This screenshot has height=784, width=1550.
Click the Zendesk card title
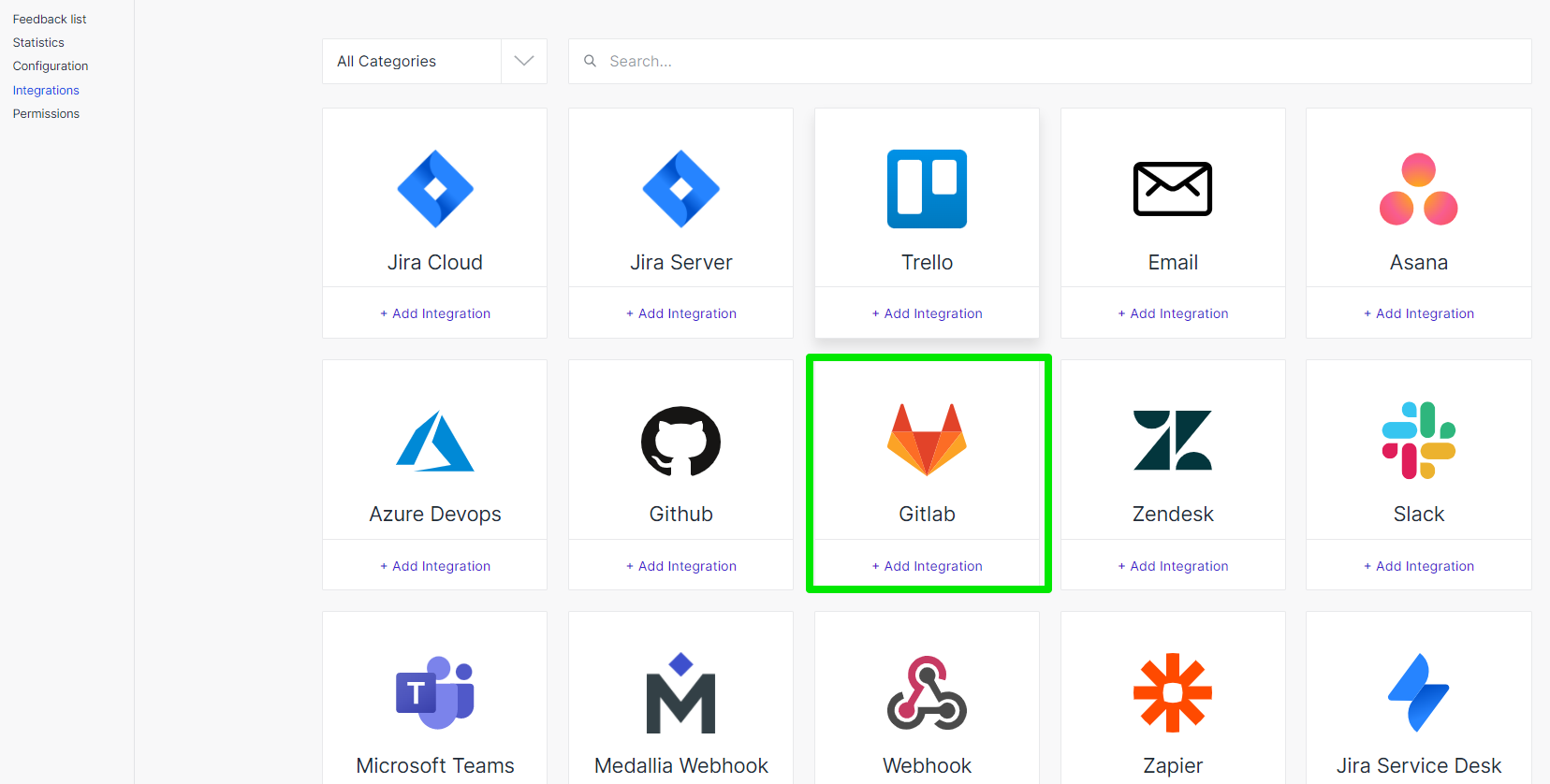(x=1173, y=514)
